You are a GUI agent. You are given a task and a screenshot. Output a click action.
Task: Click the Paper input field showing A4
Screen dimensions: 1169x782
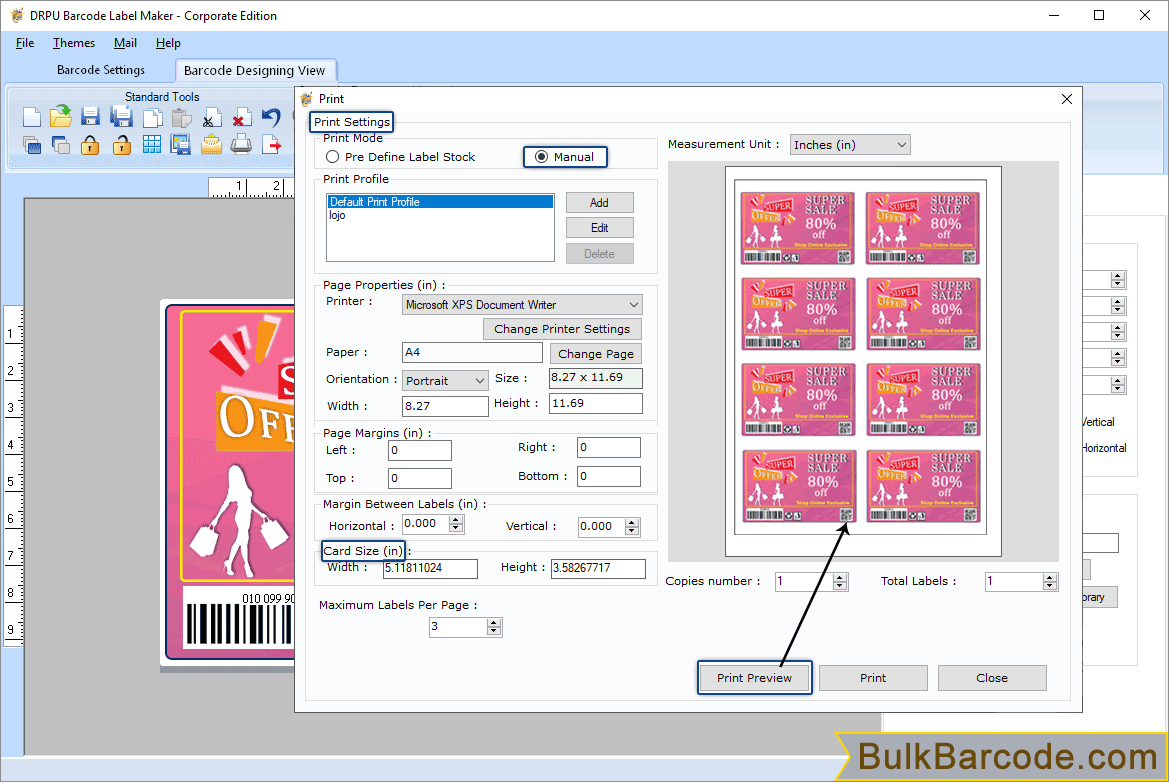pyautogui.click(x=472, y=353)
